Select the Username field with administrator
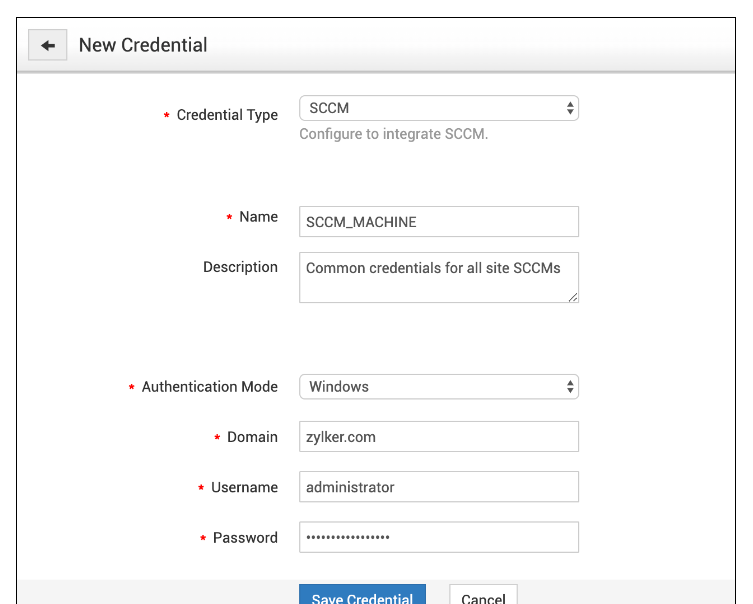 pos(438,487)
